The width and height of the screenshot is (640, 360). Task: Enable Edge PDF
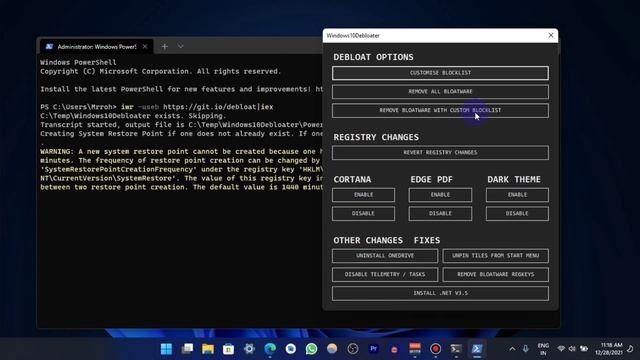click(440, 195)
